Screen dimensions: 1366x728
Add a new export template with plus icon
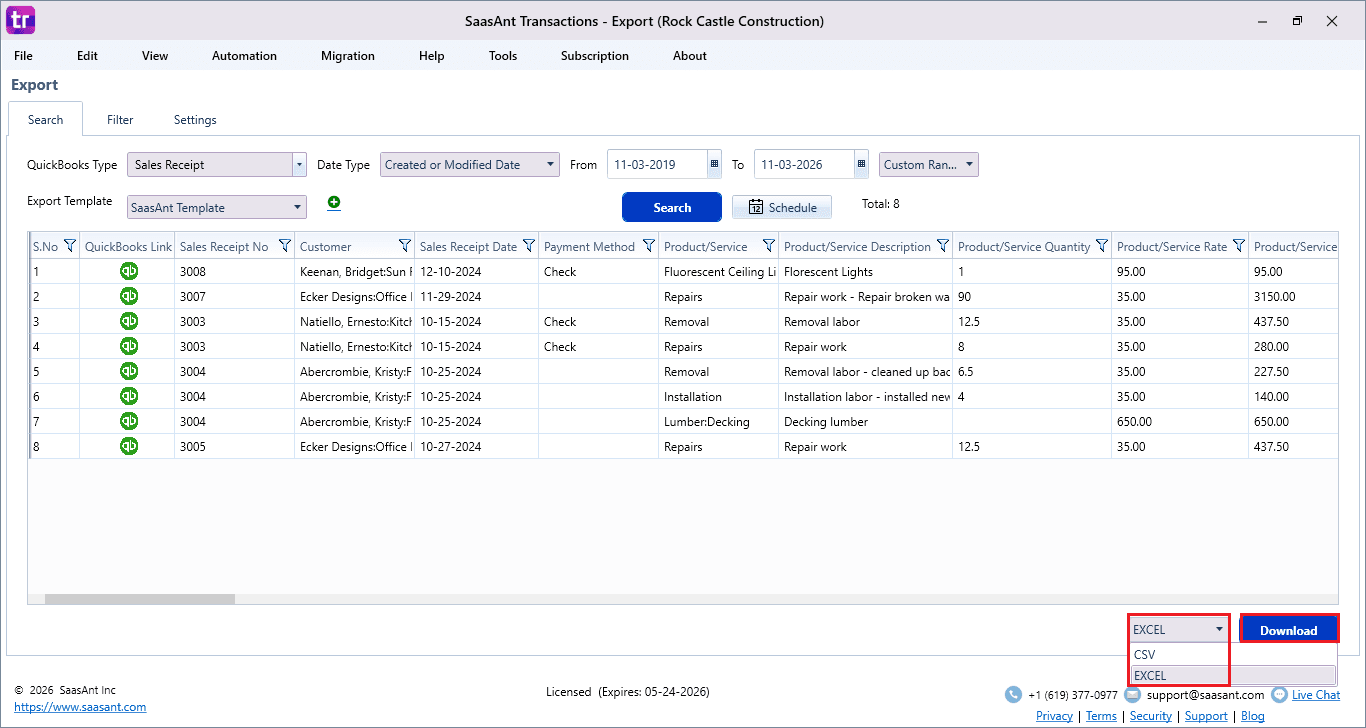click(334, 202)
